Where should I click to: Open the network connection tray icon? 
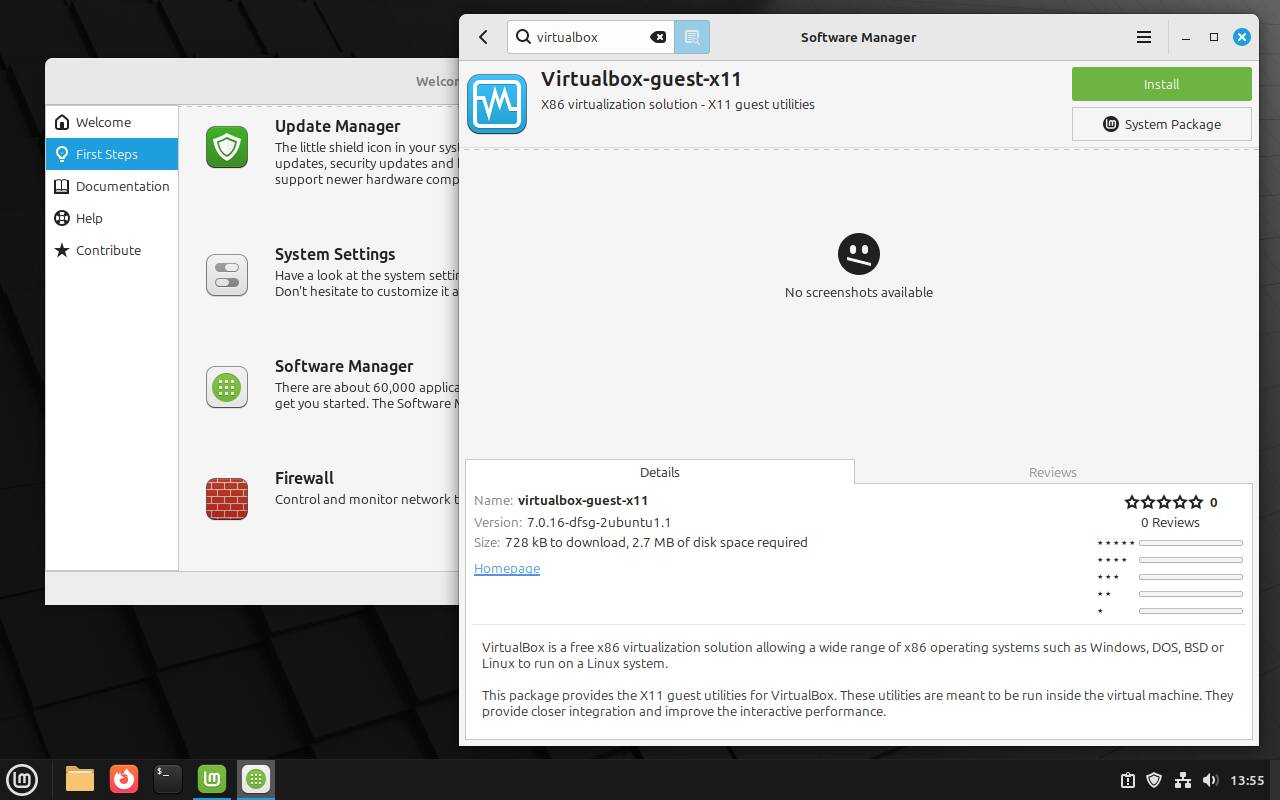point(1182,780)
